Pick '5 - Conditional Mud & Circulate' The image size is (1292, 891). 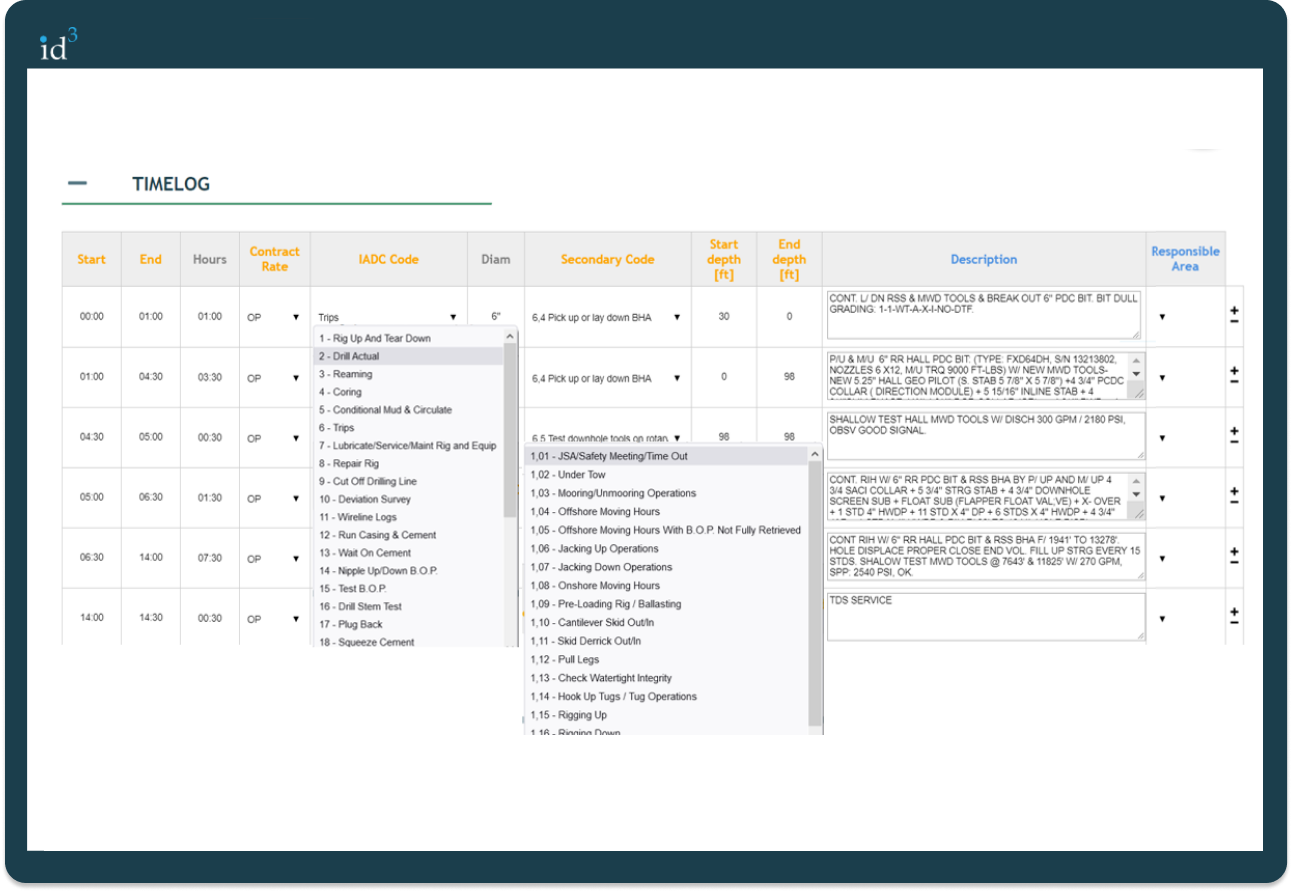coord(409,410)
